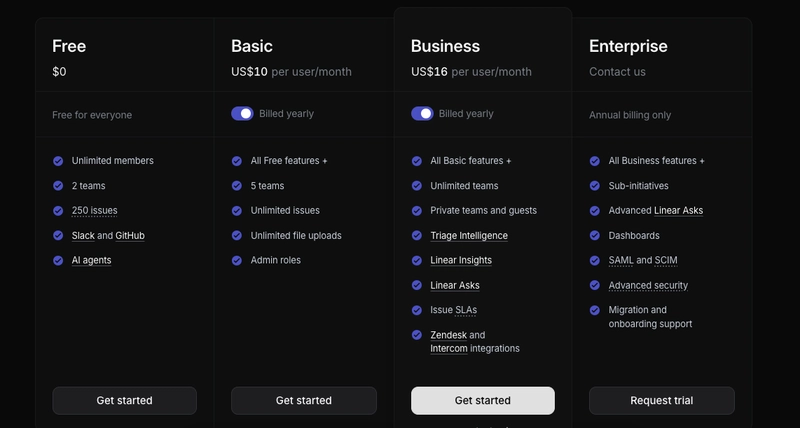This screenshot has height=428, width=800.
Task: Click checkmark icon beside Unlimited members
Action: click(x=58, y=160)
